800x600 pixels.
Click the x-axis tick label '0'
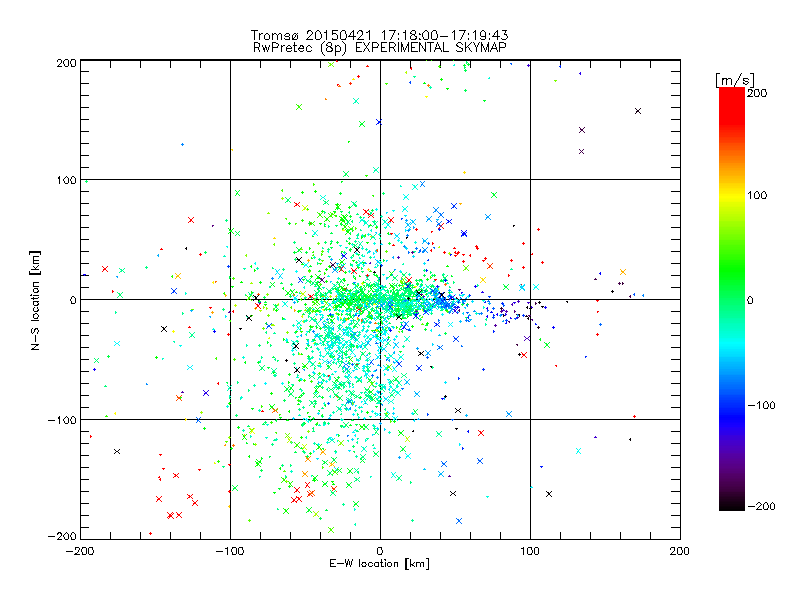[380, 551]
